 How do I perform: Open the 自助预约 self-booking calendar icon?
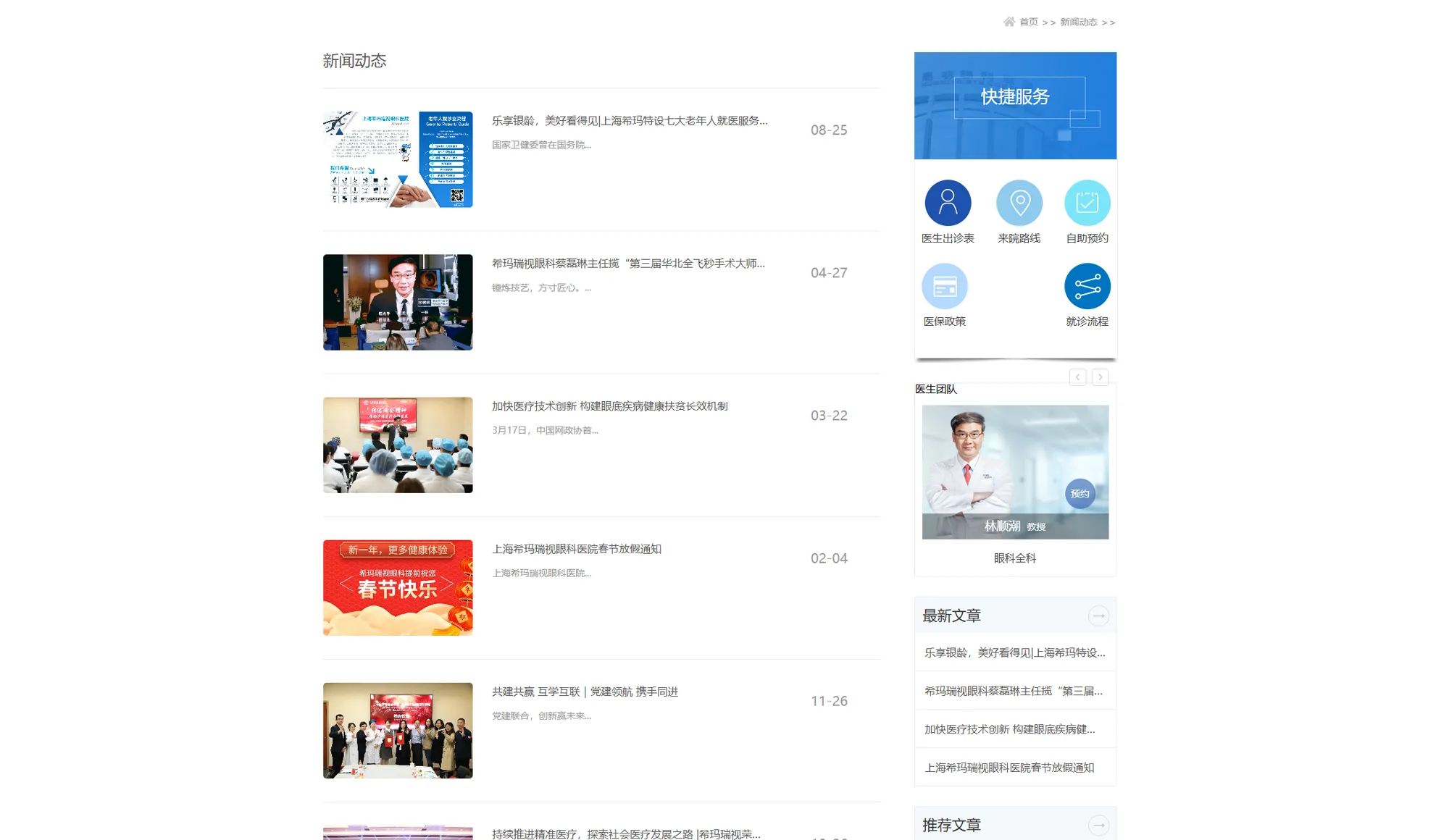(x=1087, y=203)
